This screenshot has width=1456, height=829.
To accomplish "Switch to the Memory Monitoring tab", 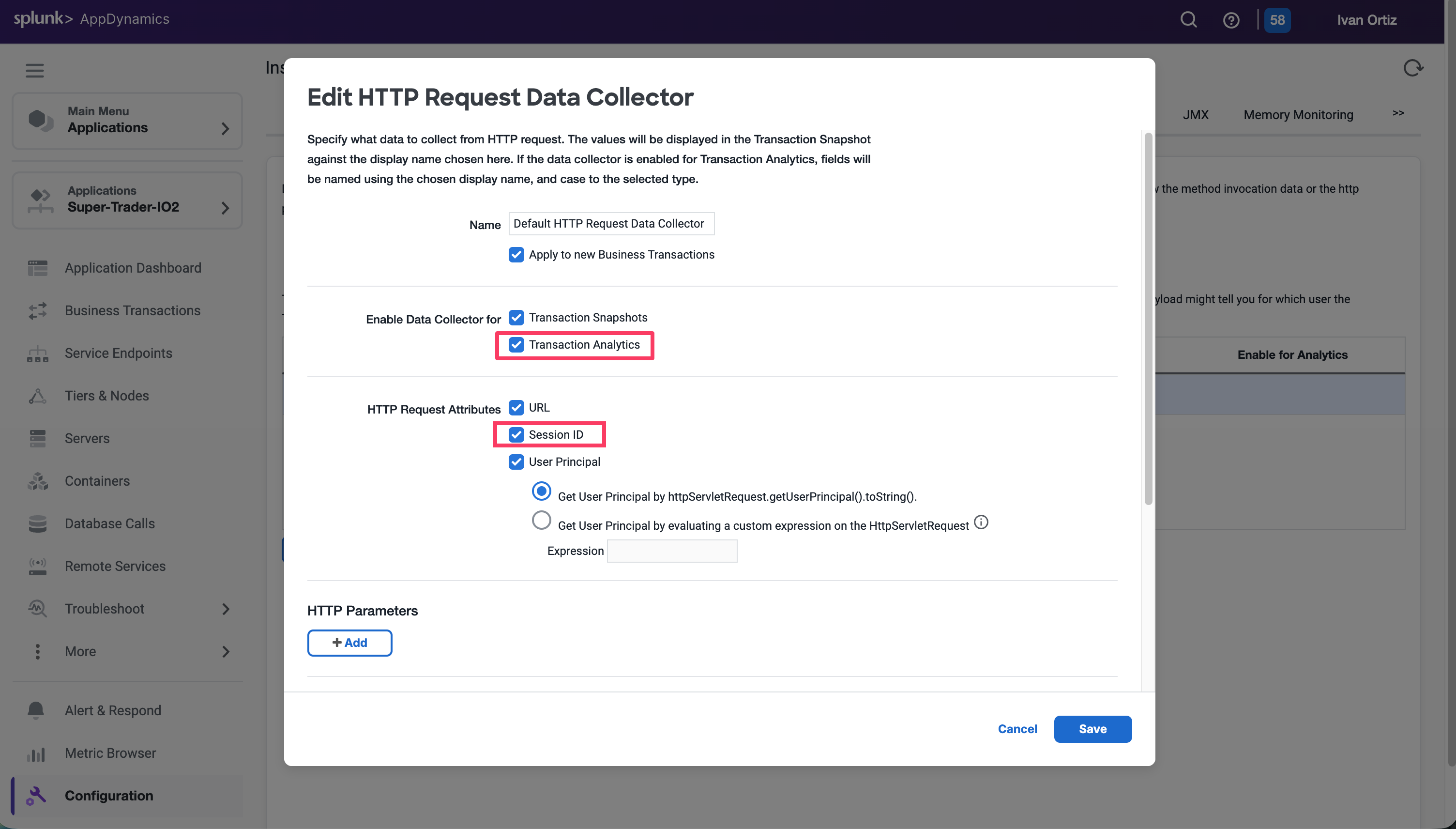I will point(1298,115).
